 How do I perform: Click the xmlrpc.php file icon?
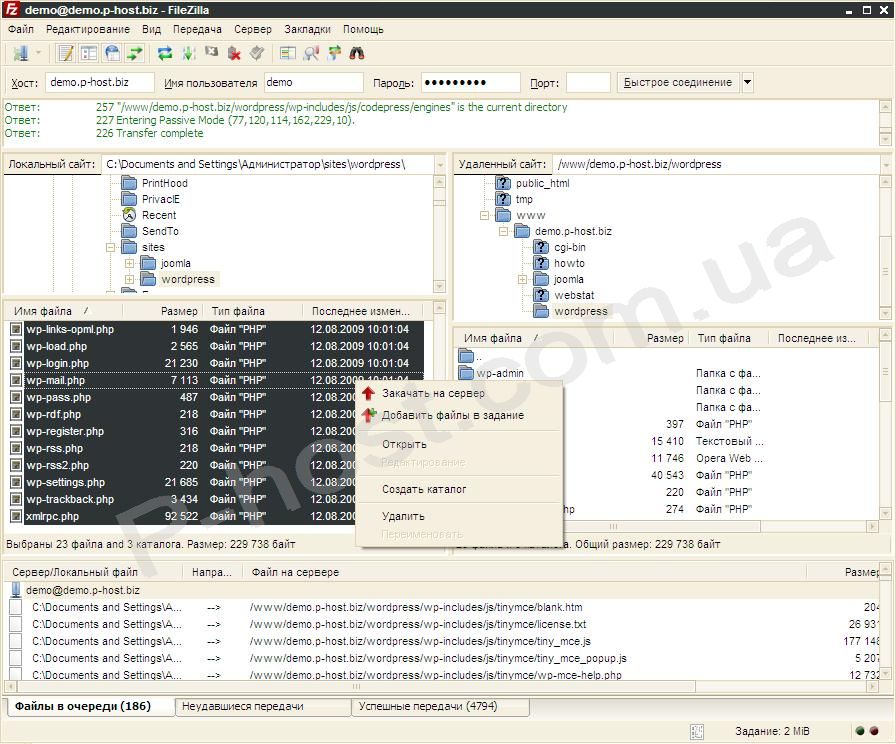click(16, 516)
